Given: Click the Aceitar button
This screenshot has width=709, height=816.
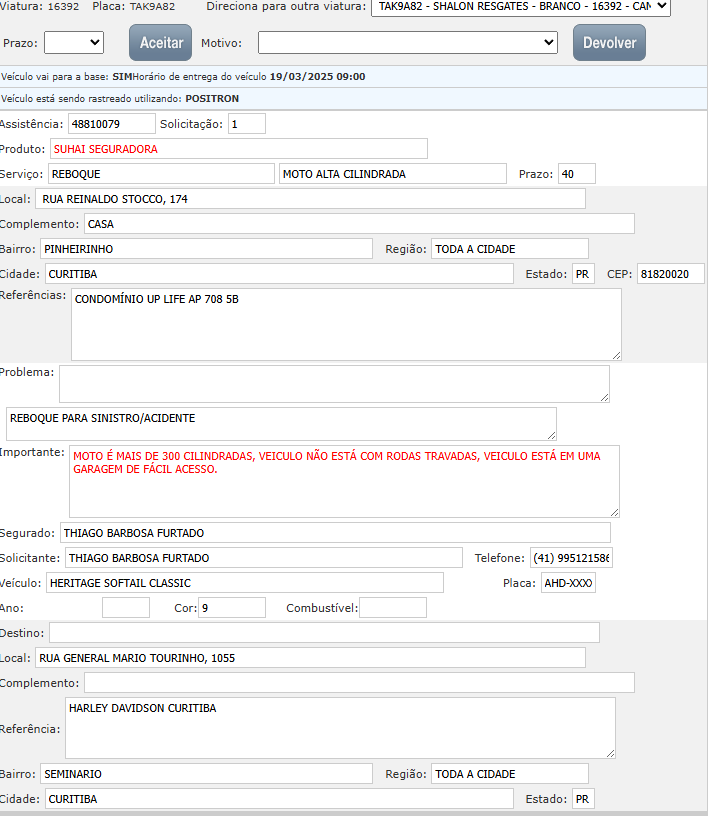Looking at the screenshot, I should pyautogui.click(x=160, y=43).
